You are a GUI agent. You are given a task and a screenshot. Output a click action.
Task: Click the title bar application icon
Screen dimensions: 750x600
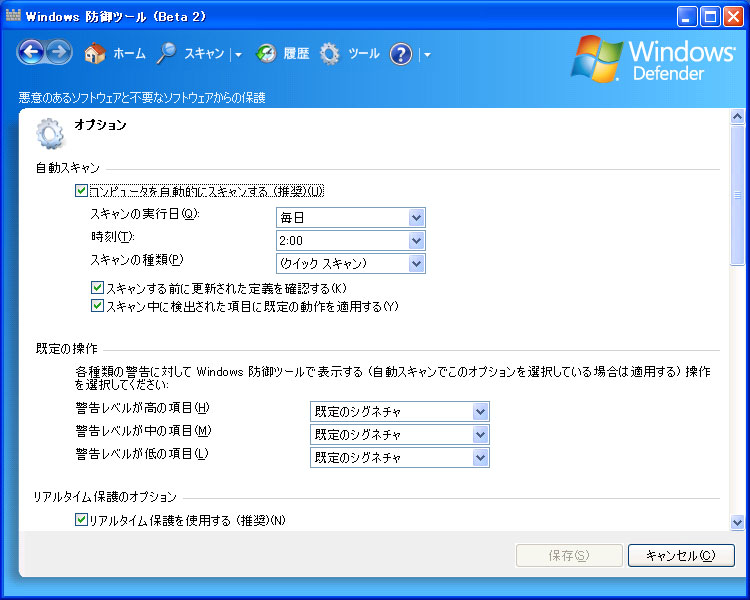13,15
